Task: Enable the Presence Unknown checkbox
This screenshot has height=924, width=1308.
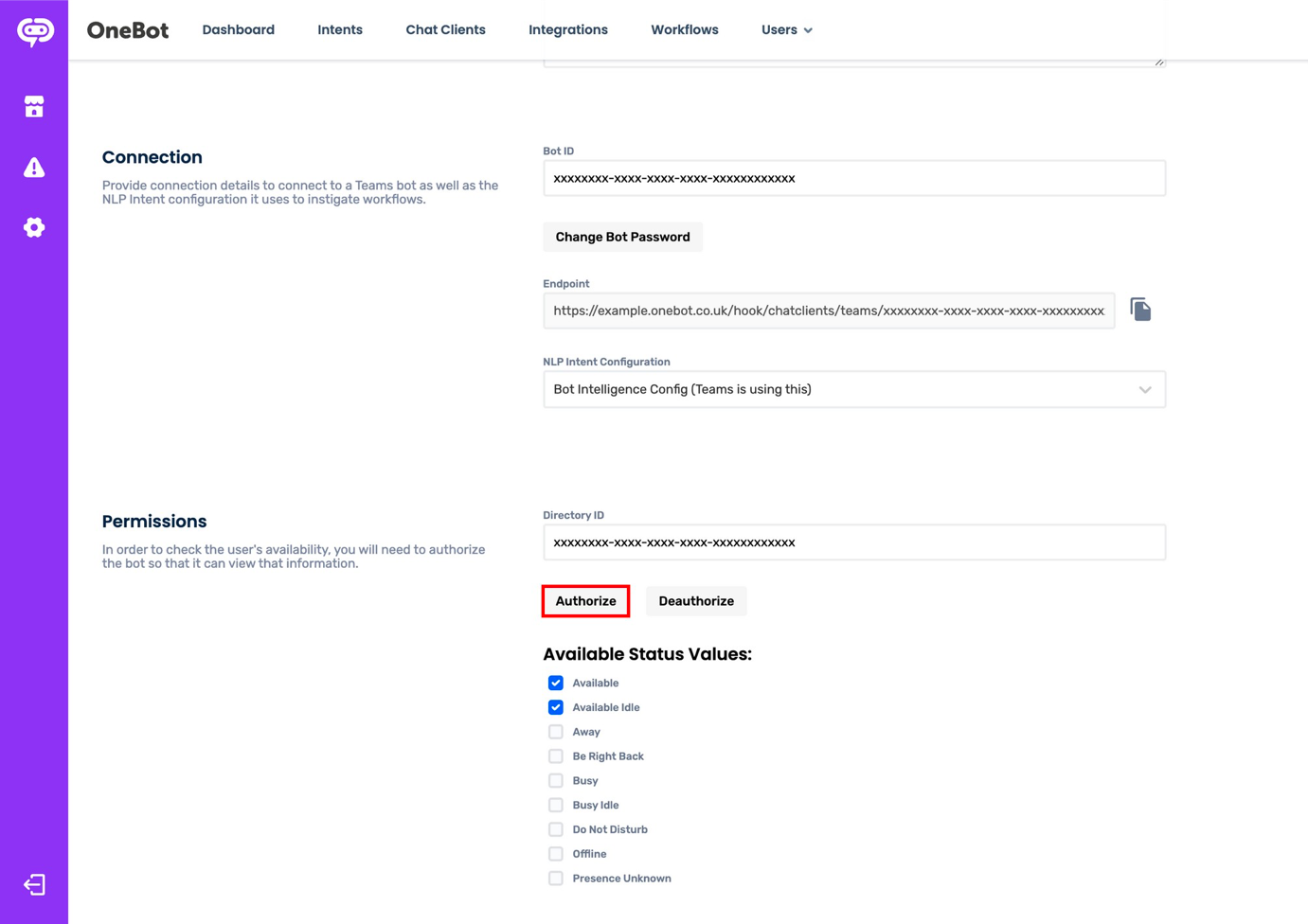Action: pos(556,879)
